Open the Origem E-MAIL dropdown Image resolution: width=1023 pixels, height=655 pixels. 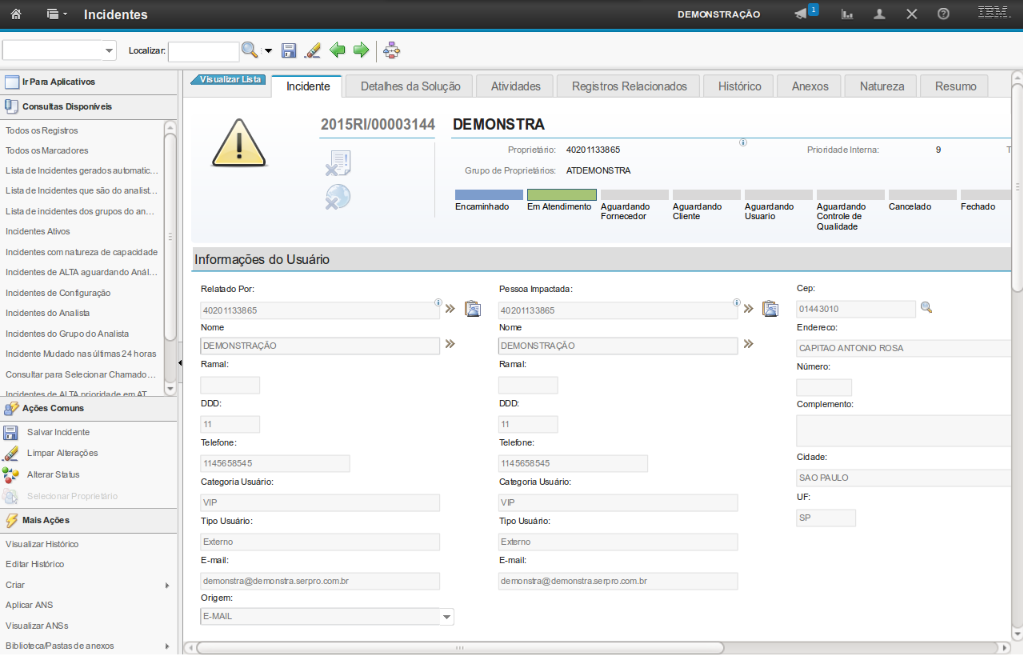(446, 617)
